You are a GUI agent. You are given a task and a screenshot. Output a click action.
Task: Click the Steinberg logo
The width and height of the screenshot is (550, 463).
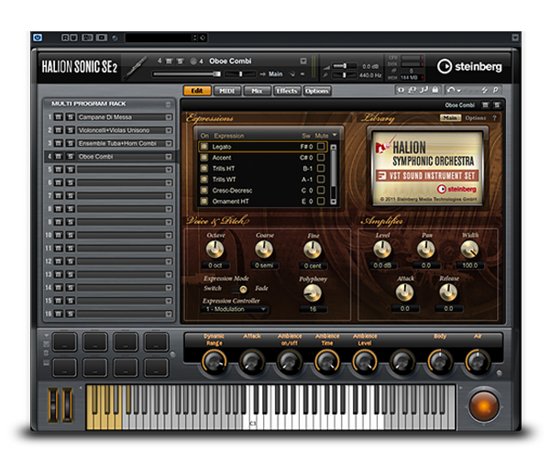470,66
